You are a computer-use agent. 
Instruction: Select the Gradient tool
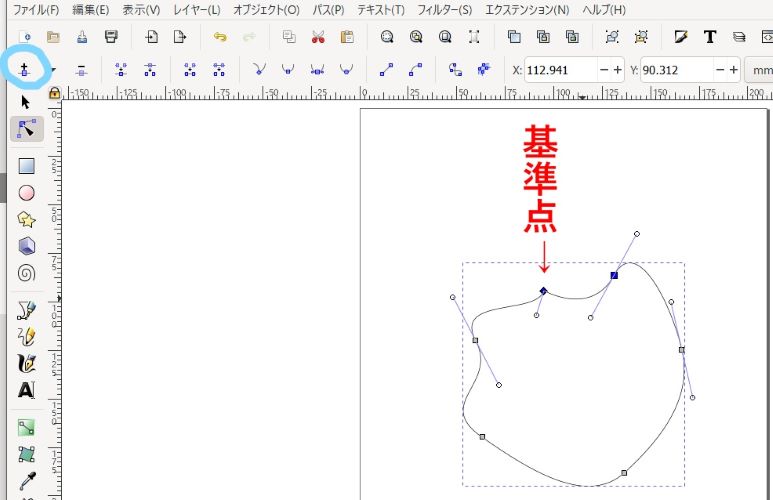coord(27,428)
